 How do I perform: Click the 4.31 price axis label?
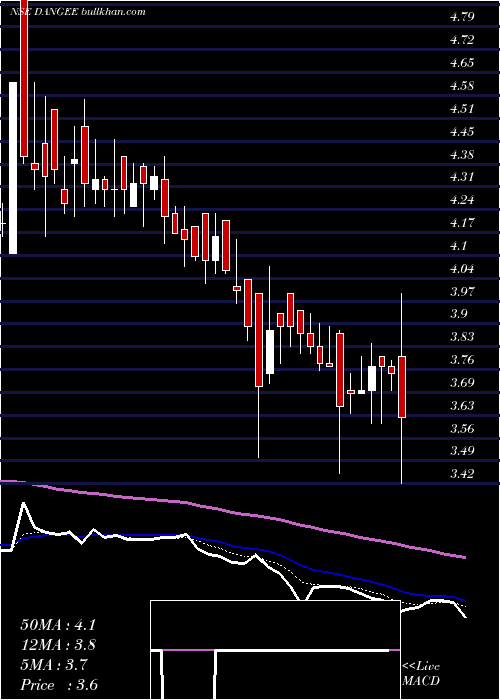[x=462, y=177]
